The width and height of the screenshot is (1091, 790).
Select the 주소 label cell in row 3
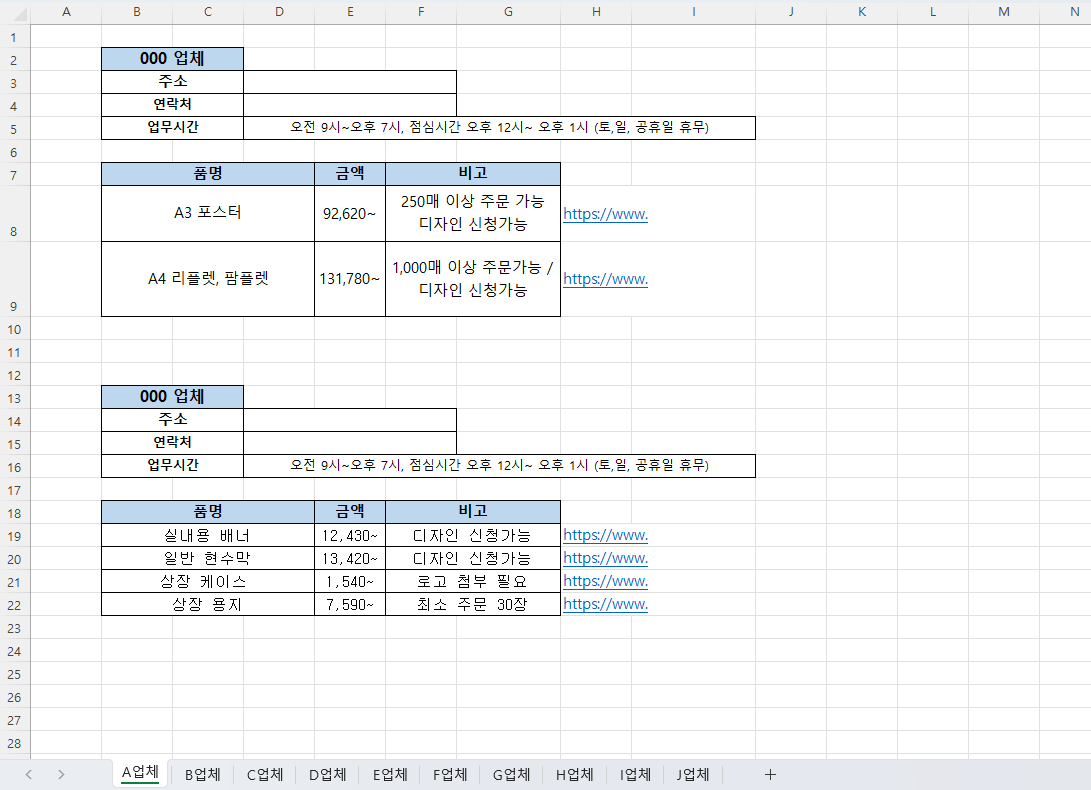click(x=171, y=82)
